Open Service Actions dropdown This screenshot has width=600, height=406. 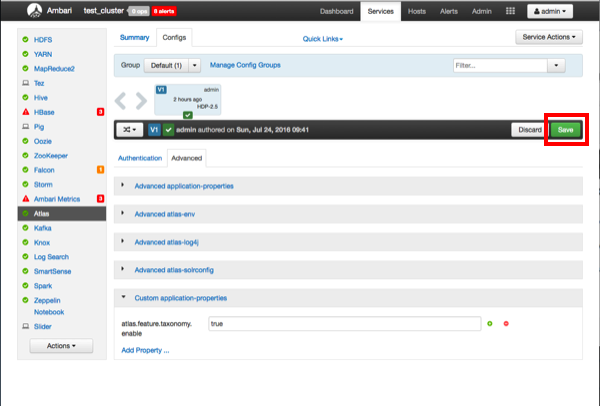[x=549, y=37]
